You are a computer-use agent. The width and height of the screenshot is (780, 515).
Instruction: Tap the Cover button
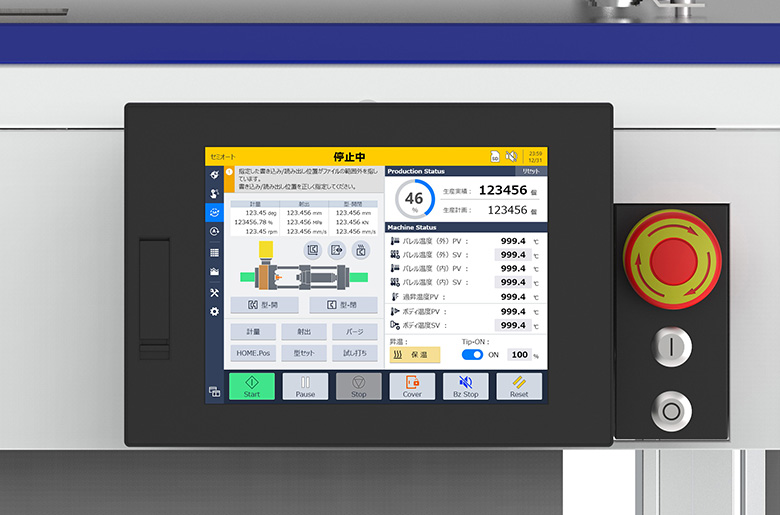(x=412, y=386)
